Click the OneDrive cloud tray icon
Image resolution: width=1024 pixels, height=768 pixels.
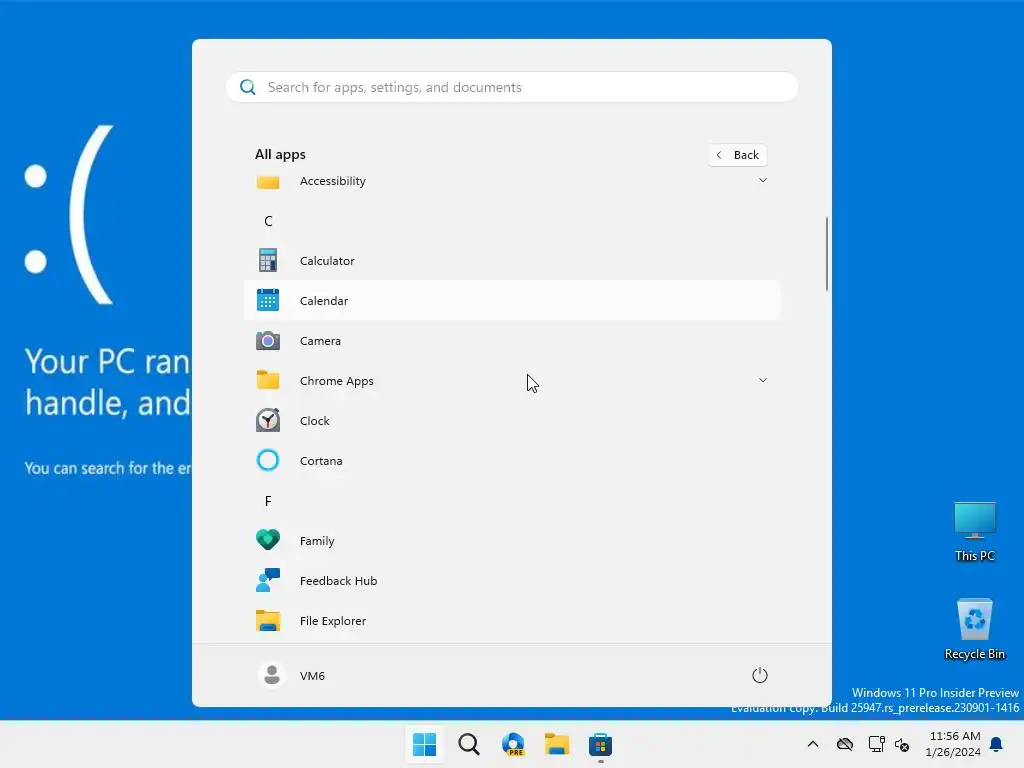click(x=845, y=744)
